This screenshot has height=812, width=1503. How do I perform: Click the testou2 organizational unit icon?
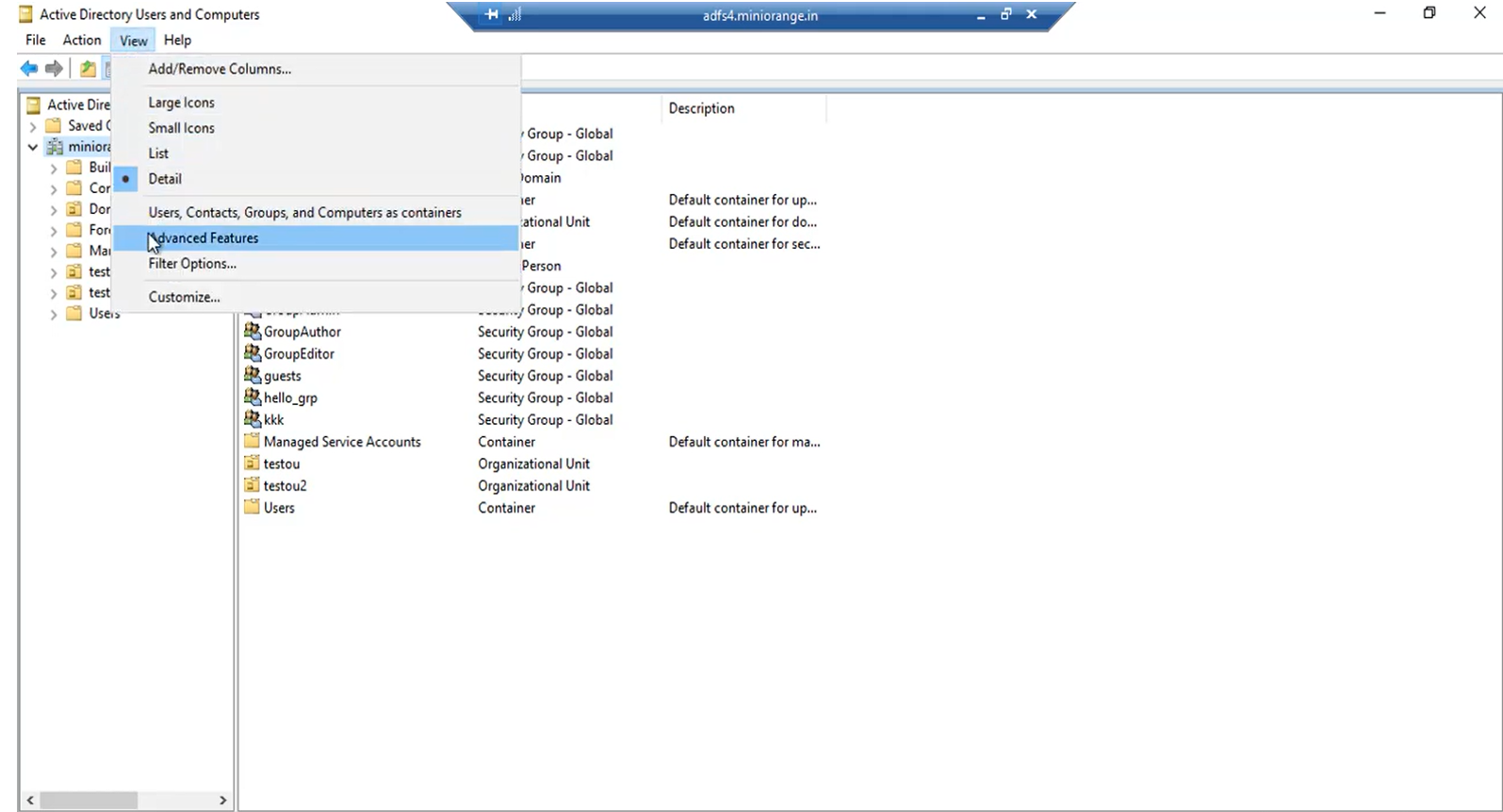point(252,485)
